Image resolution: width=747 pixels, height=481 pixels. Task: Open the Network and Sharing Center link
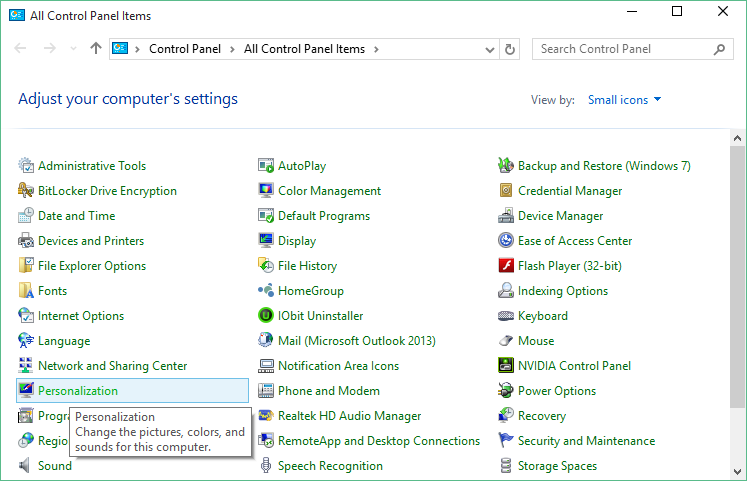[x=112, y=366]
